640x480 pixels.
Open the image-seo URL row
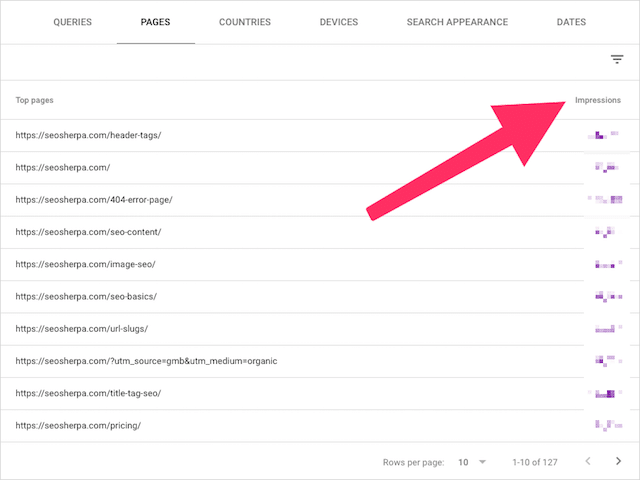pyautogui.click(x=320, y=264)
